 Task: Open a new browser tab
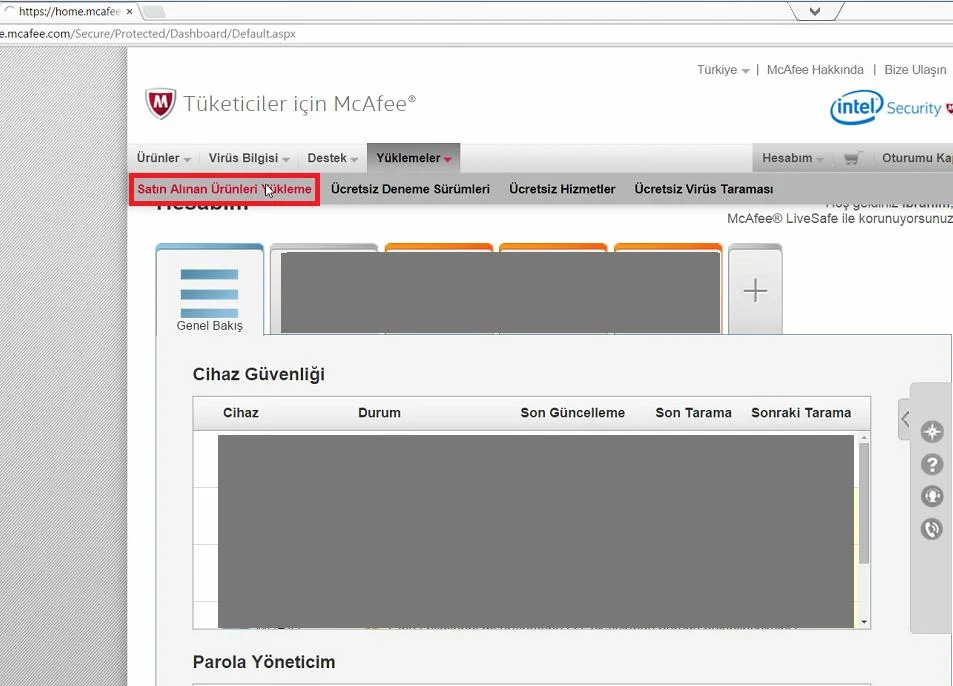point(153,11)
